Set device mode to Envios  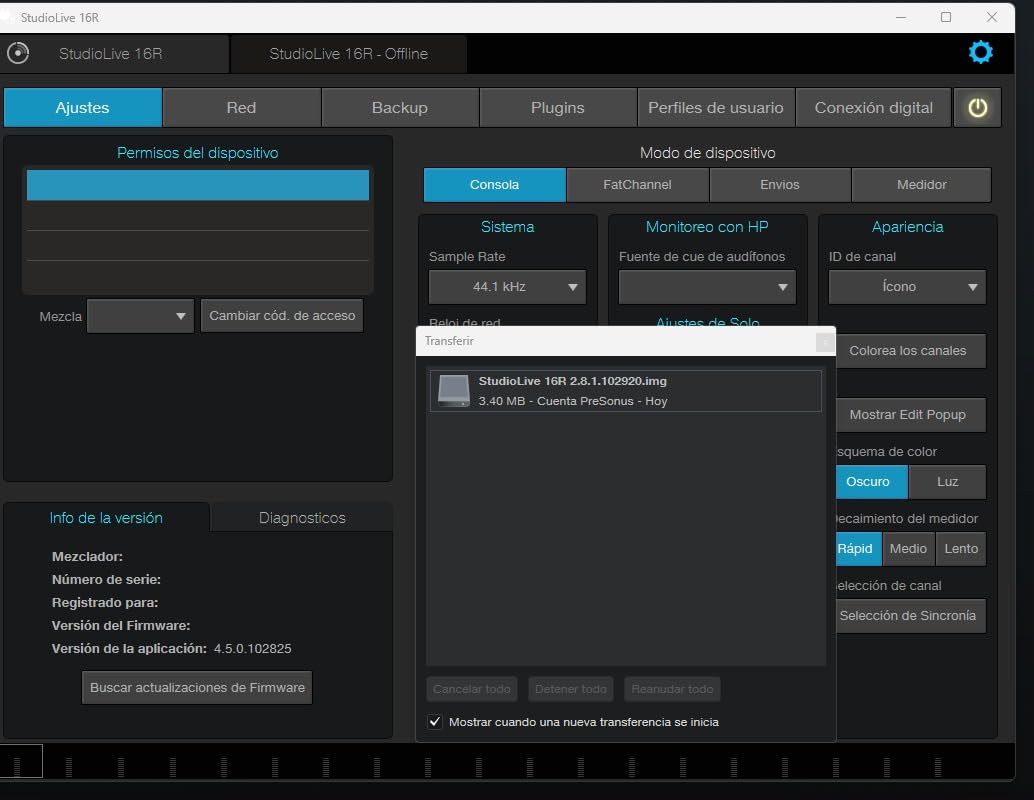[x=779, y=185]
